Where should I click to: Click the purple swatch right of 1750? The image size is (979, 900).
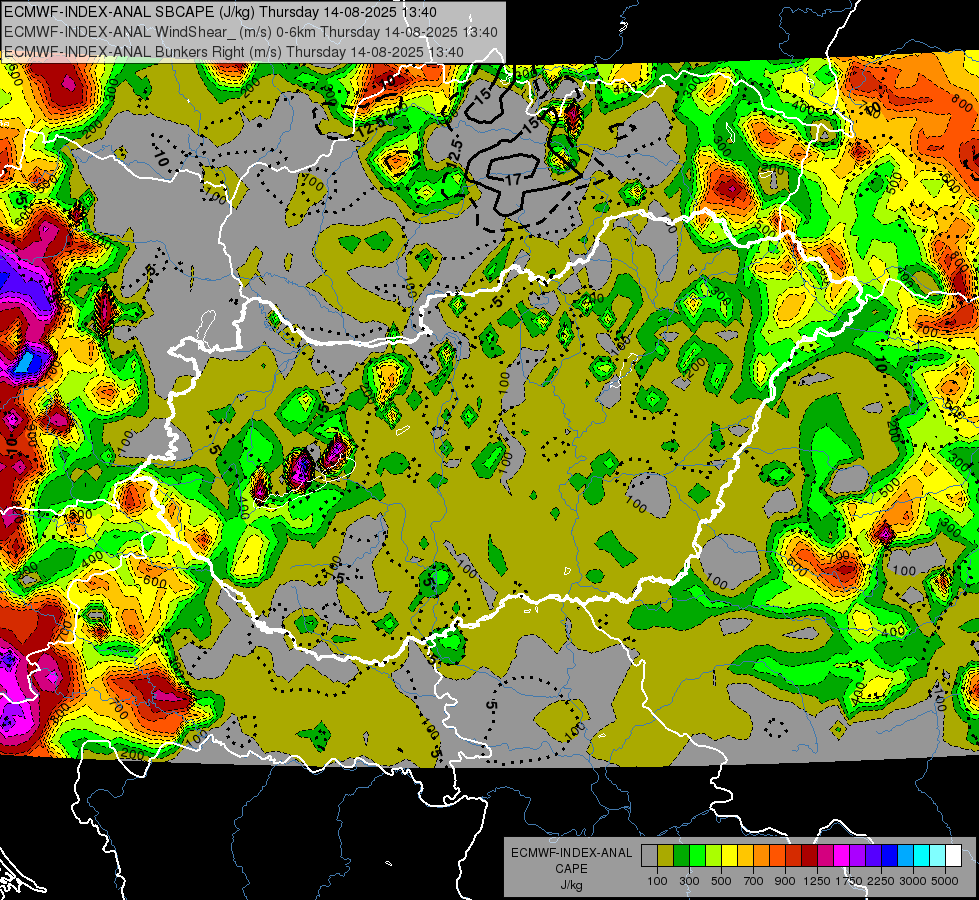[x=858, y=856]
